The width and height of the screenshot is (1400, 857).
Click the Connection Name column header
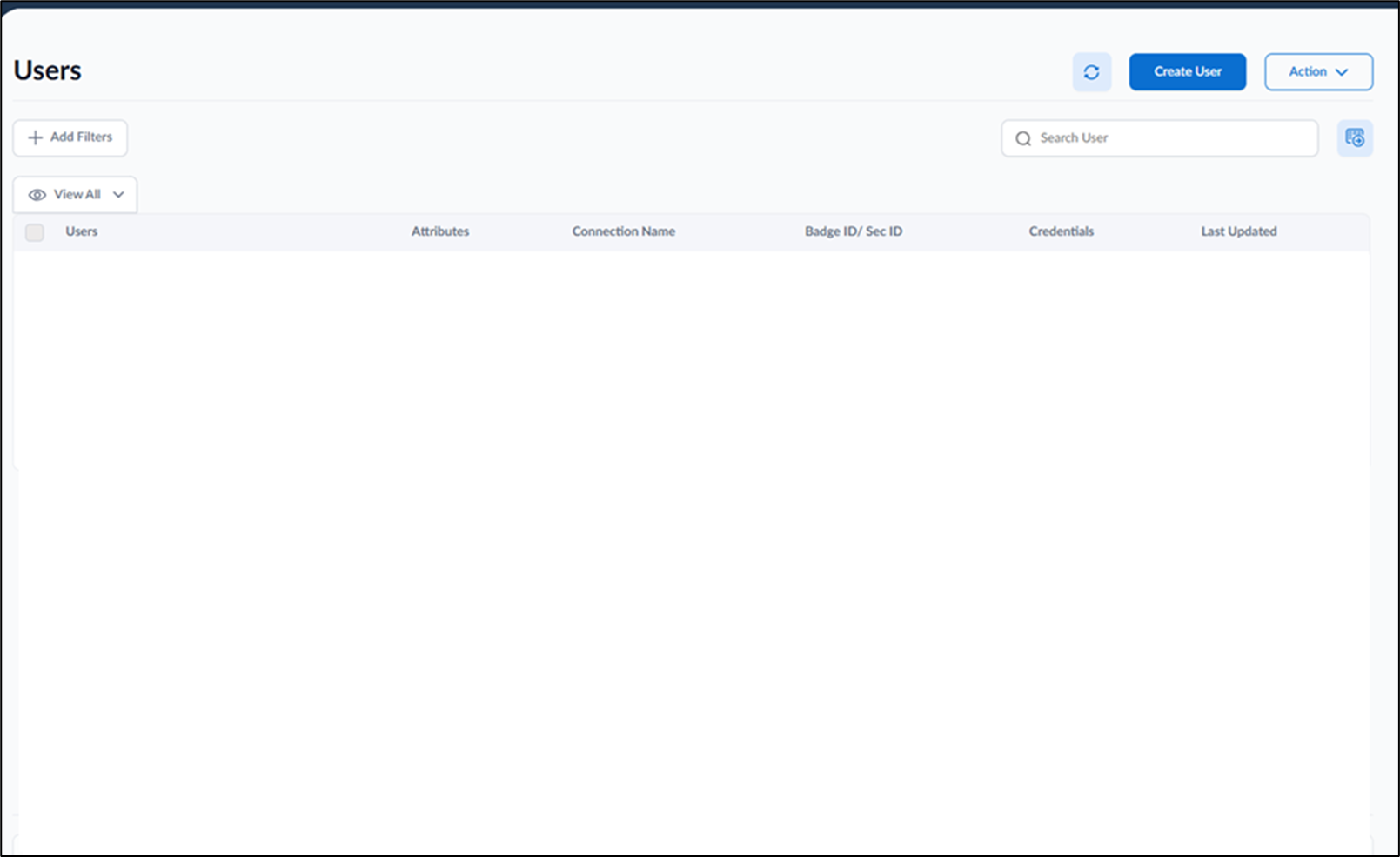click(624, 231)
